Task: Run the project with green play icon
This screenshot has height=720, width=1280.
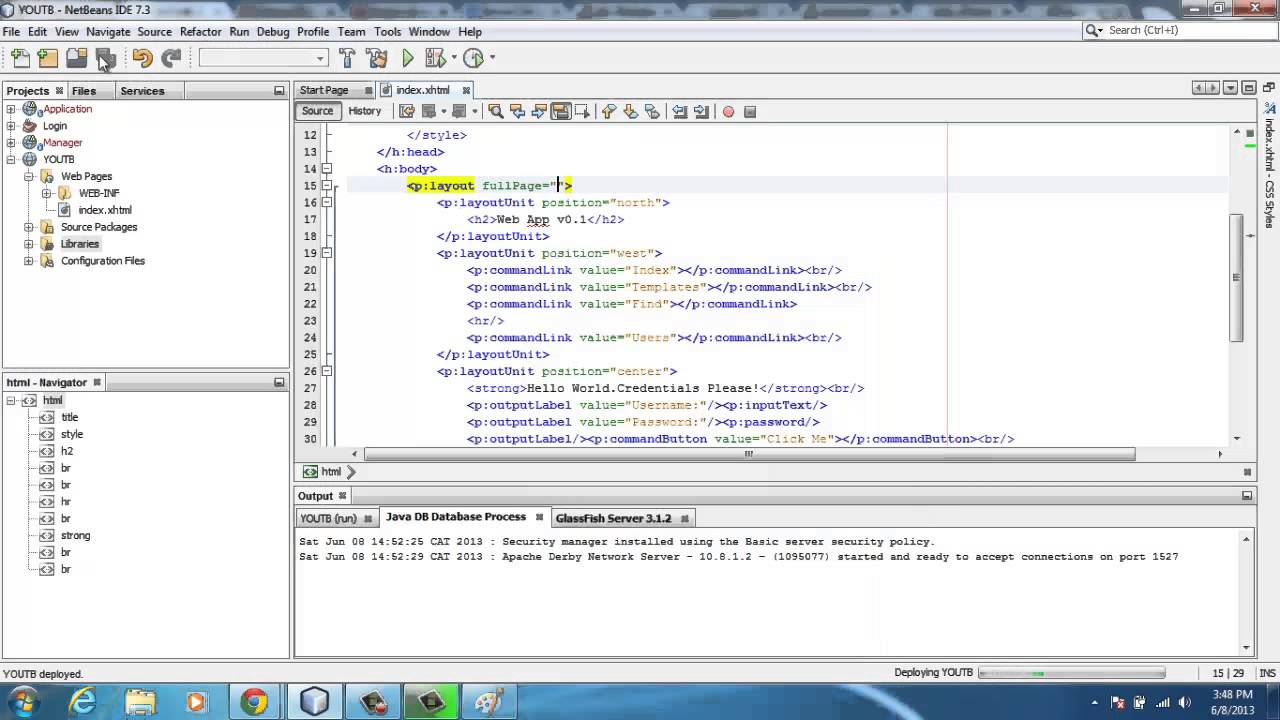Action: coord(408,58)
